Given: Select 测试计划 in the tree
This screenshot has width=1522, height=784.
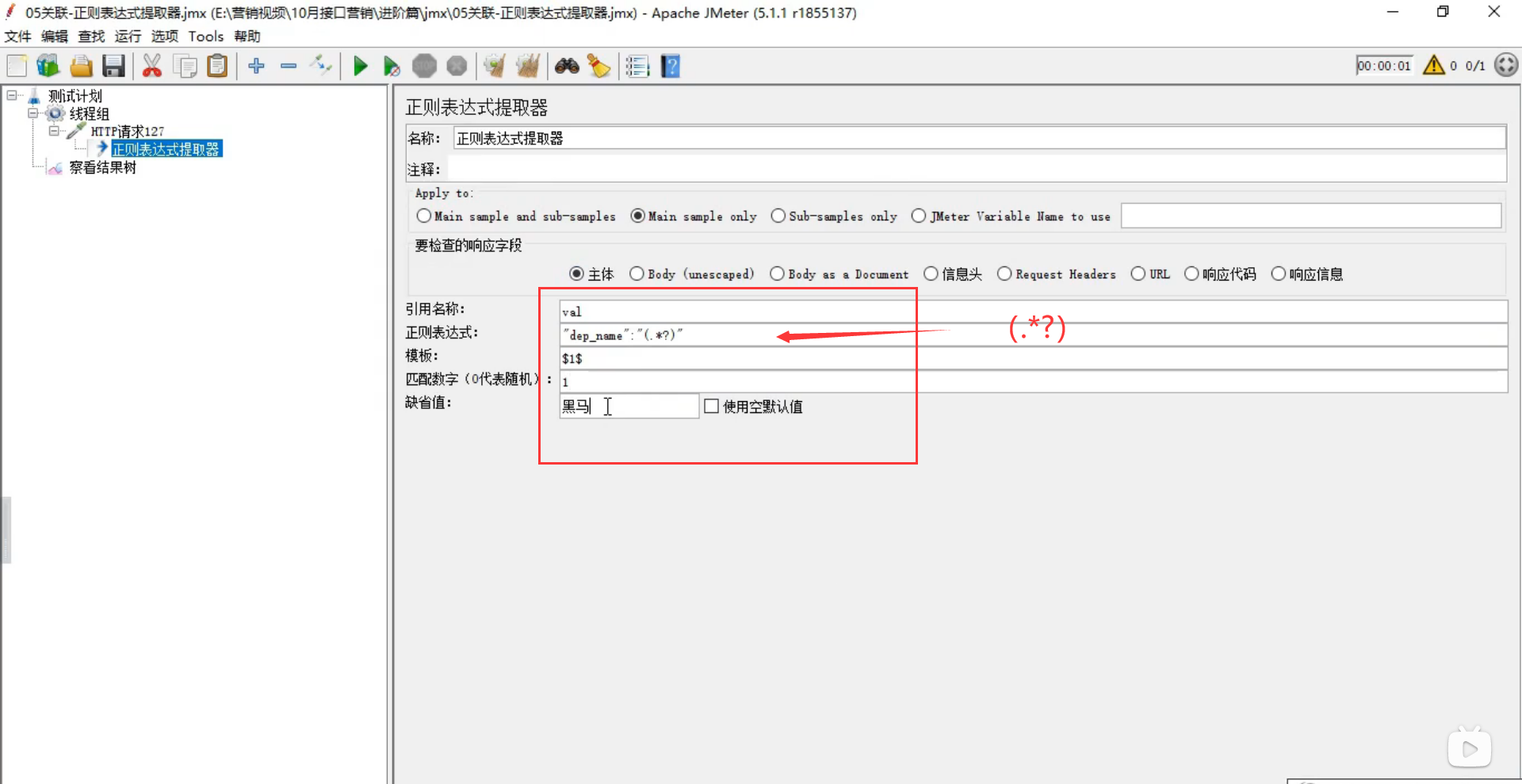Looking at the screenshot, I should point(75,96).
